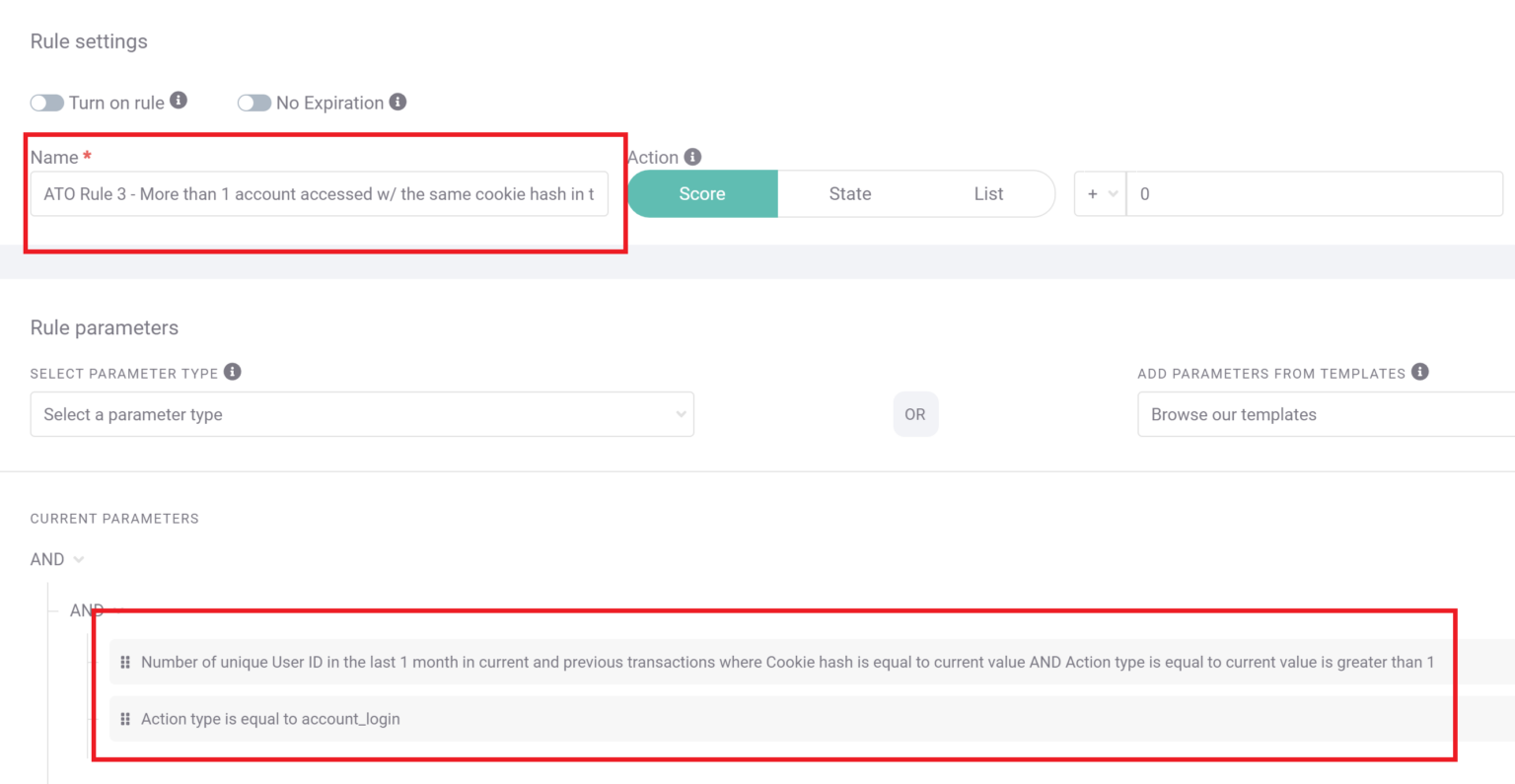Open the Select a parameter type dropdown
Screen dimensions: 1515x784
click(x=361, y=414)
